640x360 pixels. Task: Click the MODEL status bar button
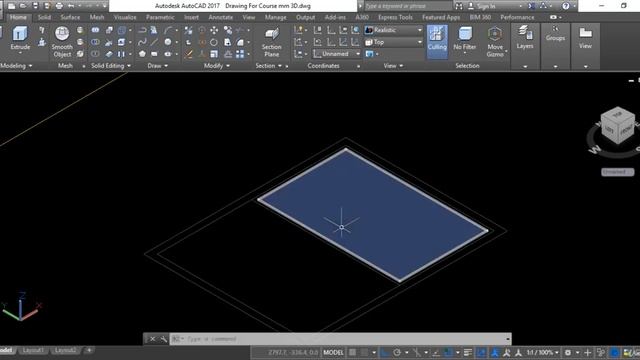tap(333, 352)
